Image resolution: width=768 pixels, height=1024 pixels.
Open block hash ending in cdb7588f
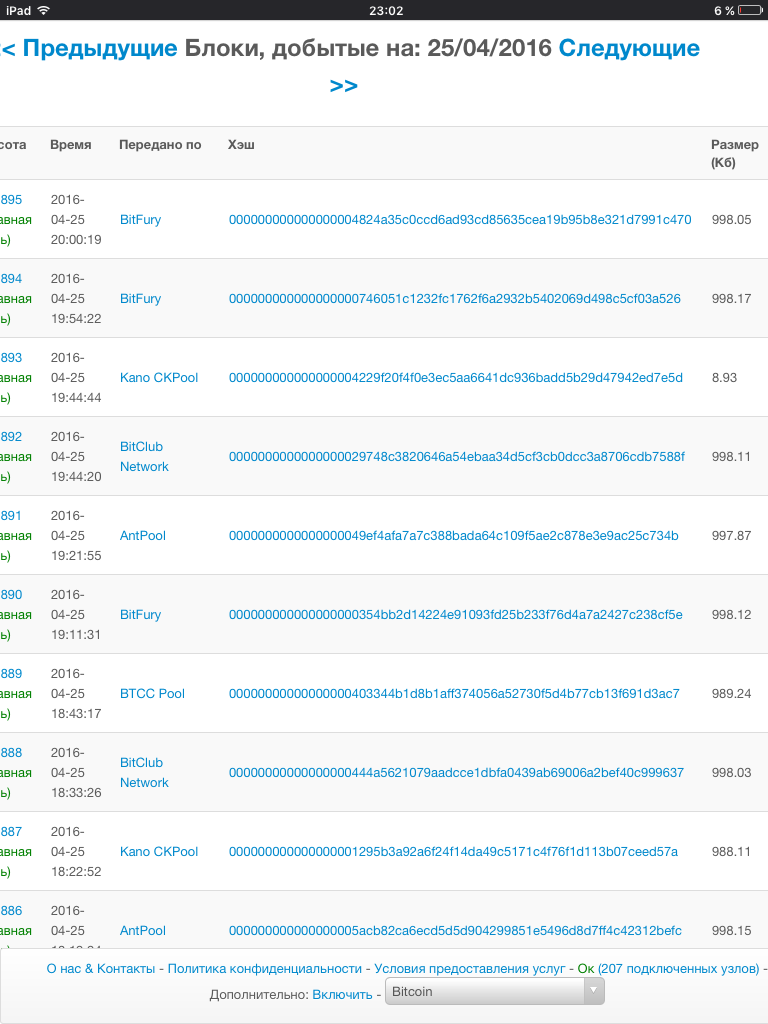pos(457,457)
